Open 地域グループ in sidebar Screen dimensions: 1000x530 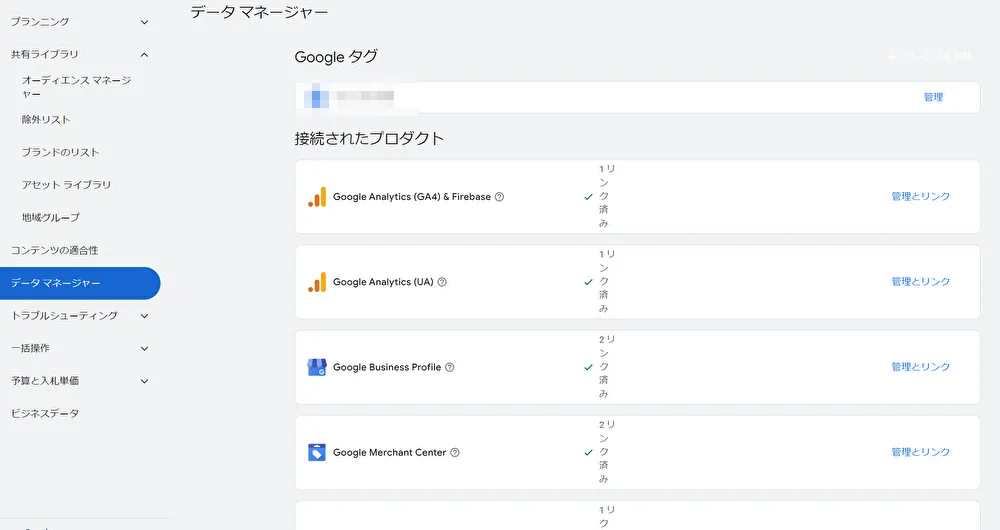click(x=51, y=217)
